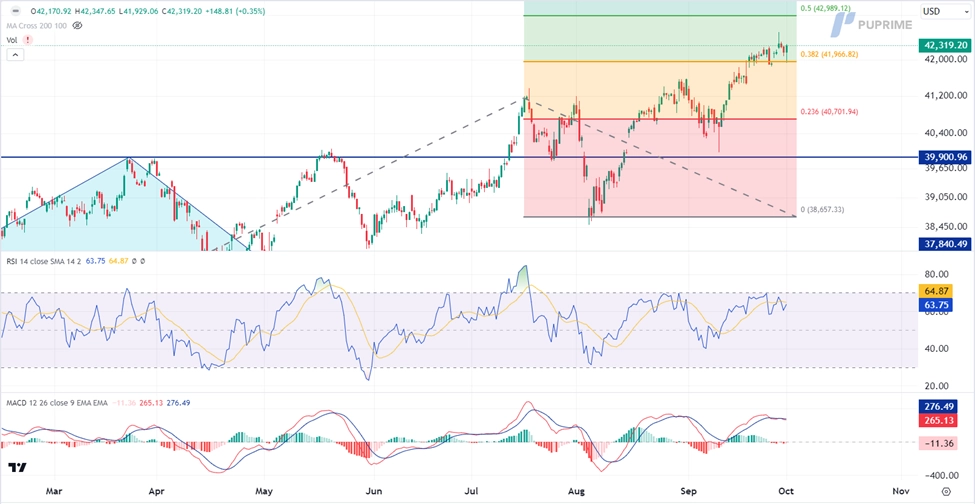
Task: Click the 40,400.00 tick on the price scale
Action: point(945,133)
